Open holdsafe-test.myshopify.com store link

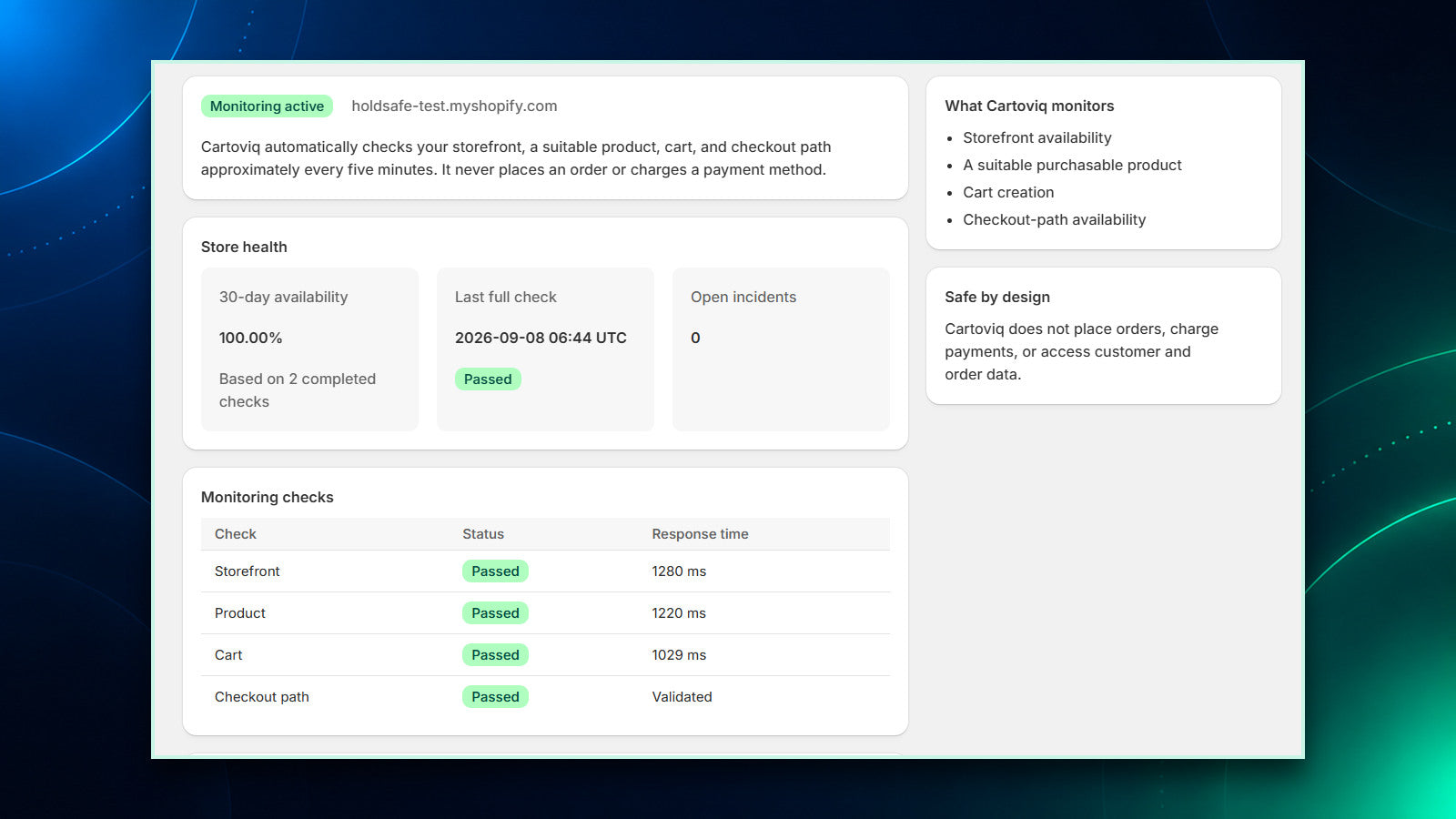pyautogui.click(x=454, y=106)
